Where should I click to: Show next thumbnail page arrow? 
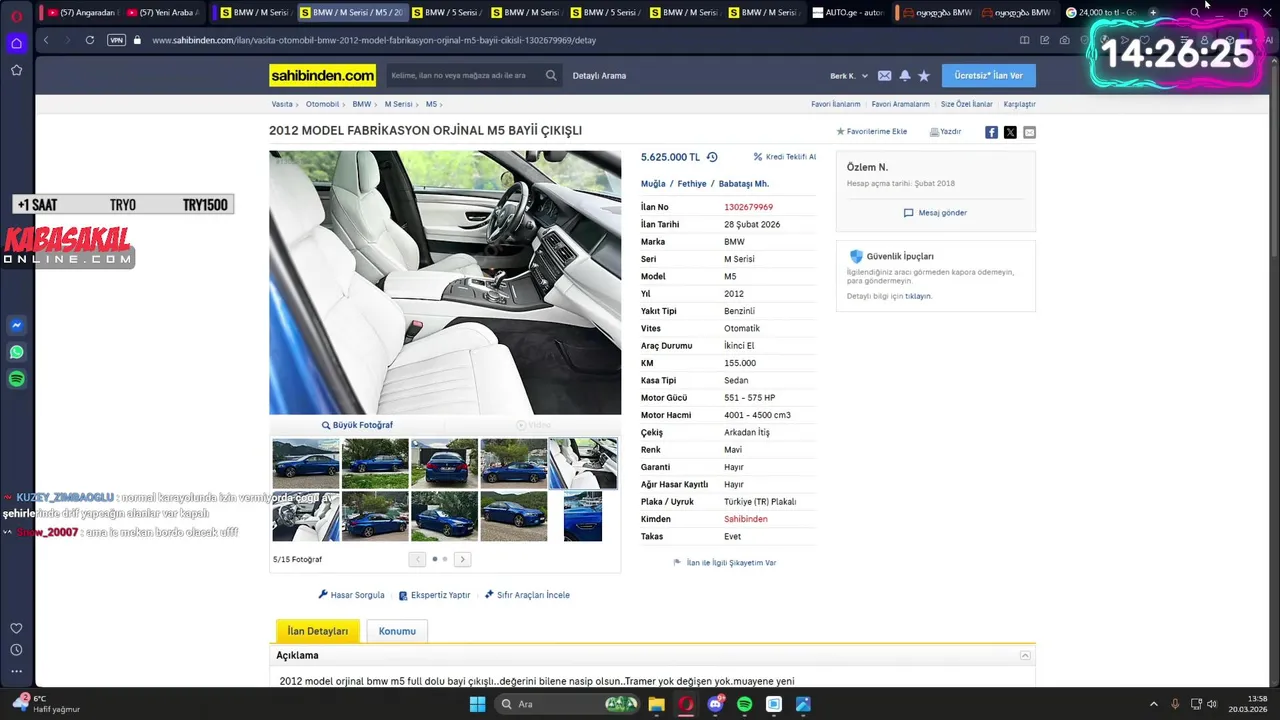(x=462, y=559)
